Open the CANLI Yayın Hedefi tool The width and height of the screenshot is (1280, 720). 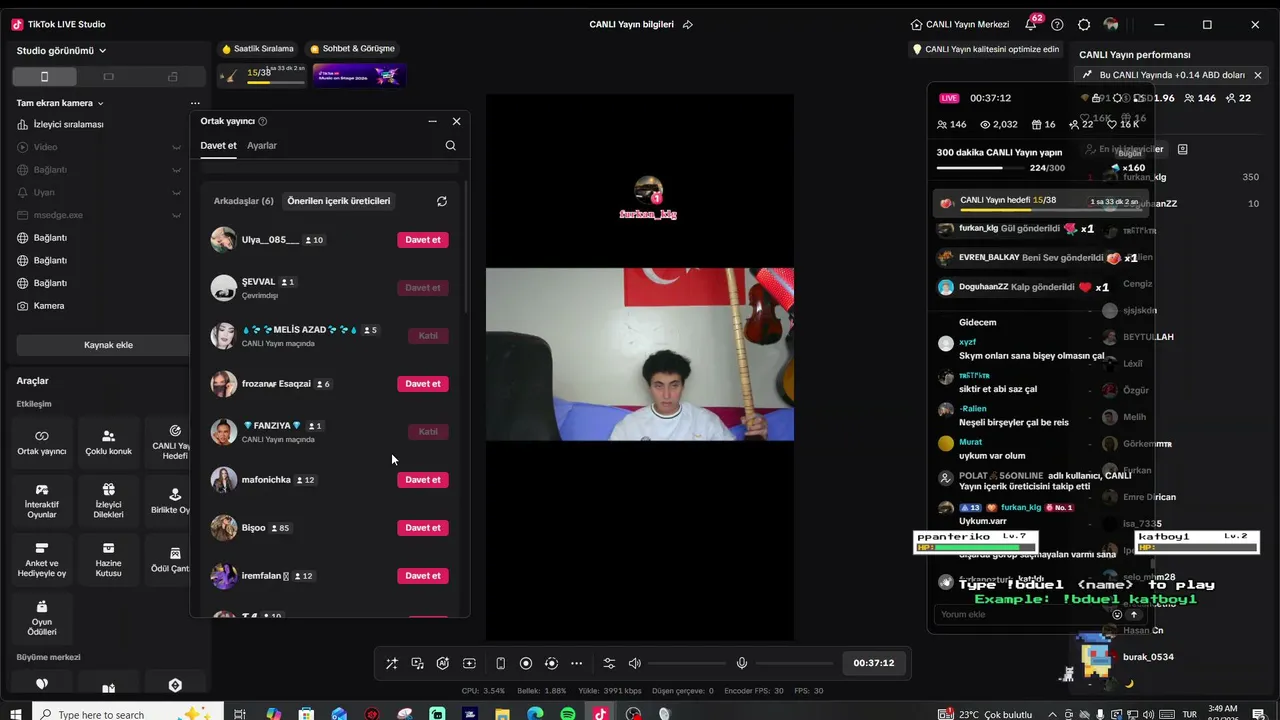[170, 443]
